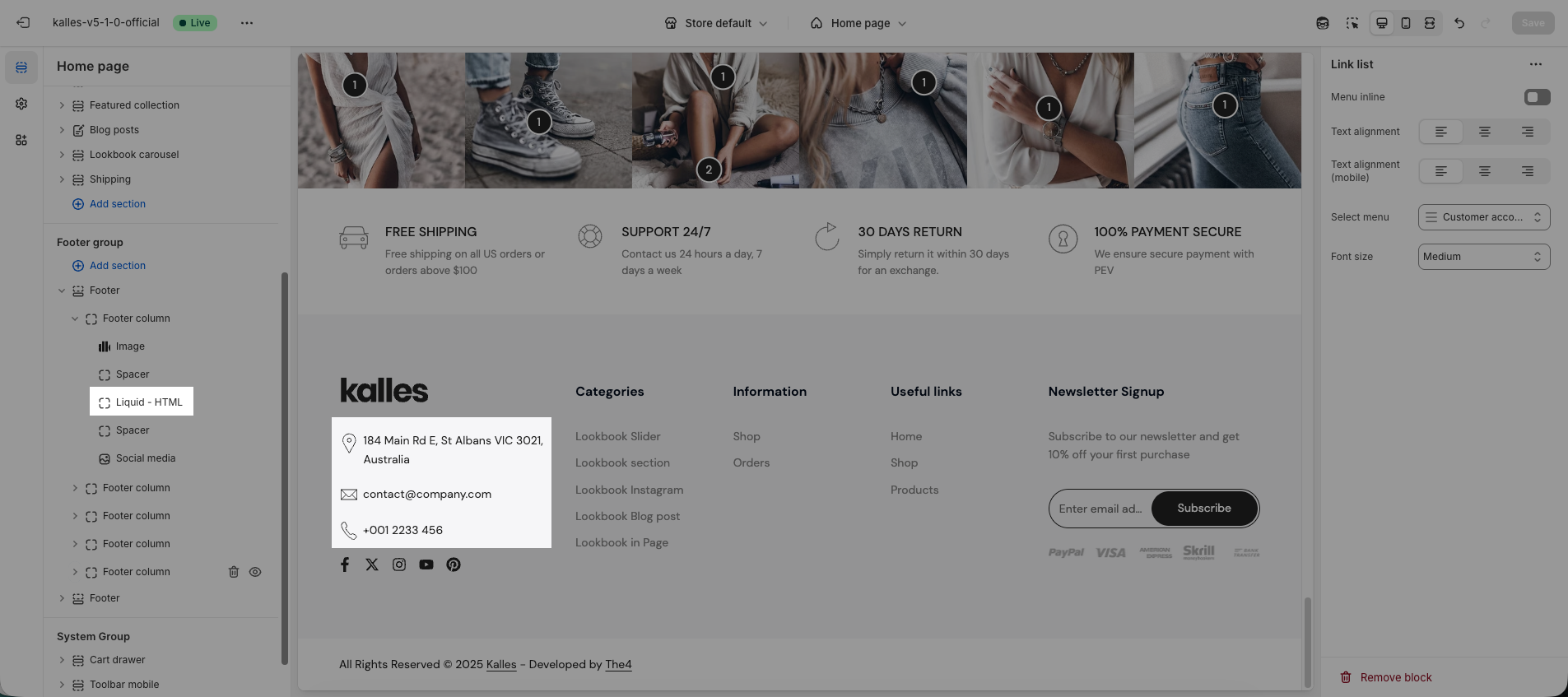The height and width of the screenshot is (697, 1568).
Task: Add section in Footer group
Action: (x=117, y=266)
